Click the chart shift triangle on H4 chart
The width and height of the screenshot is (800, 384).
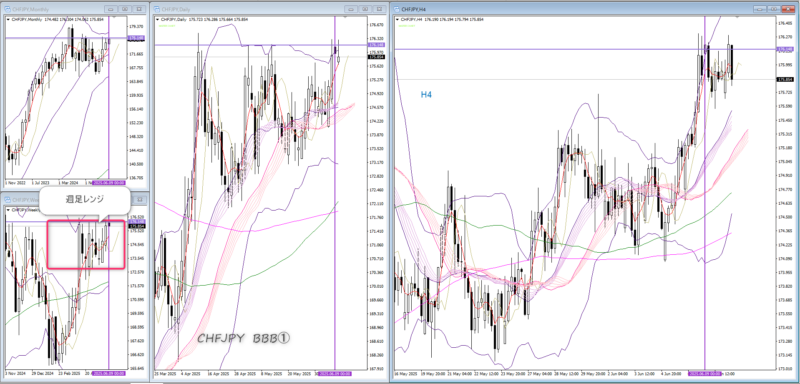coord(736,16)
